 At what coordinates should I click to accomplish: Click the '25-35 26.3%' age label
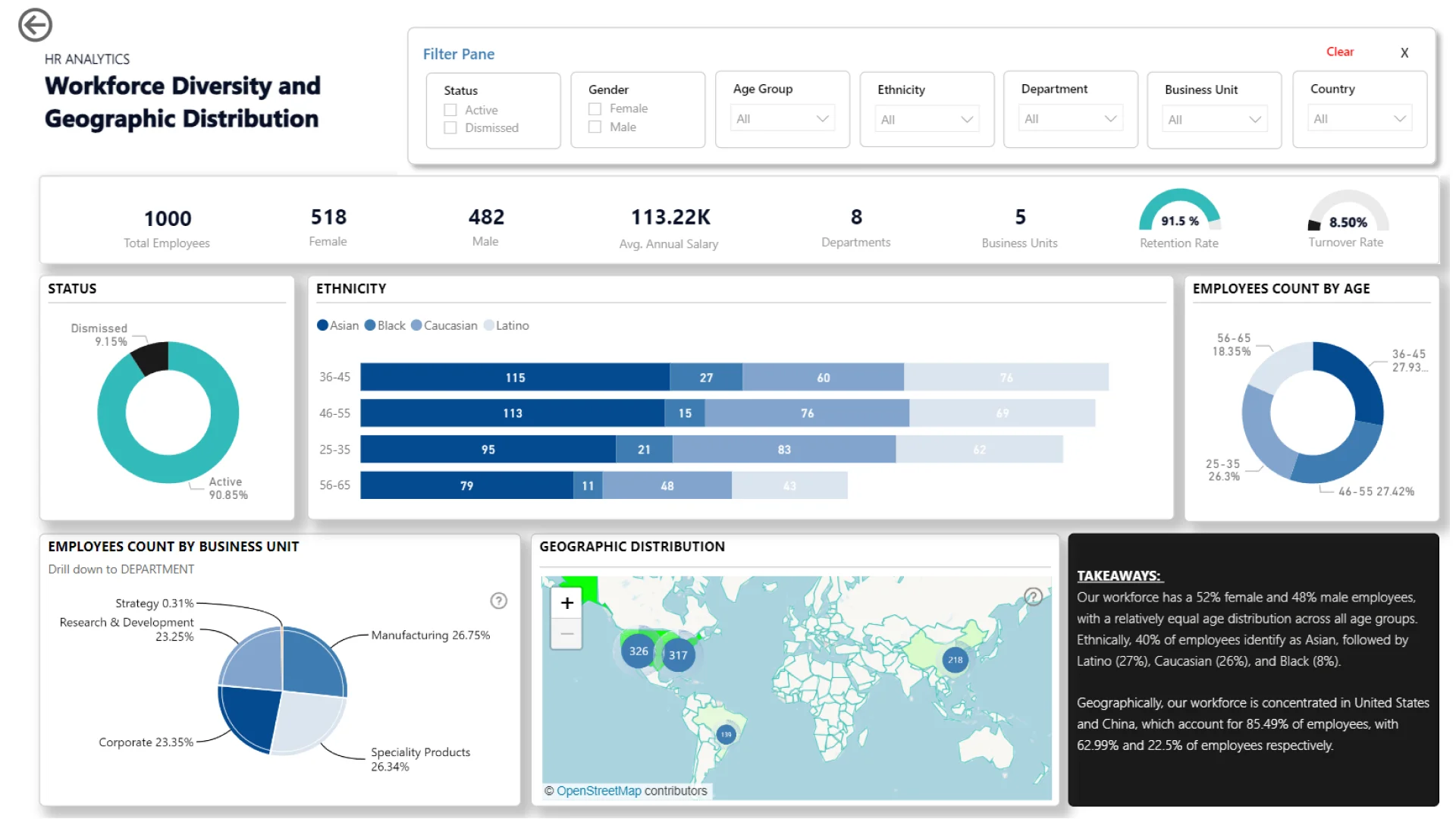click(x=1223, y=470)
